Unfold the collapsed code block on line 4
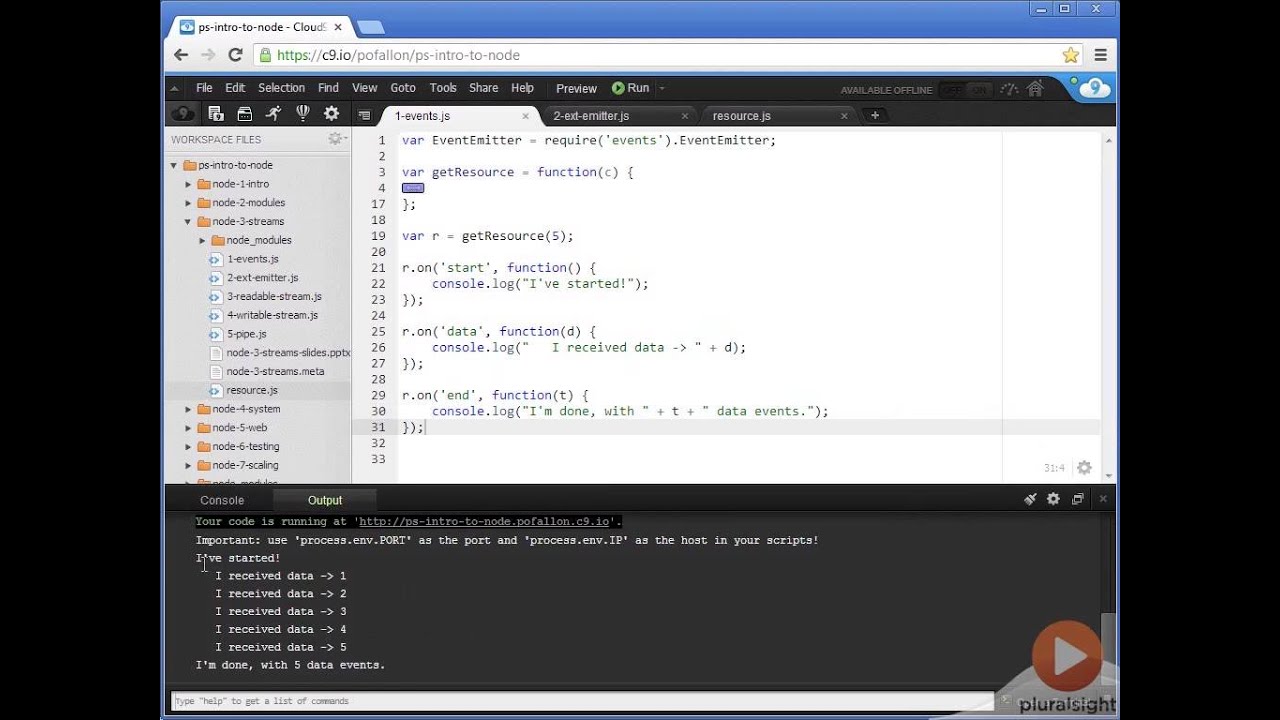Image resolution: width=1280 pixels, height=720 pixels. point(413,188)
